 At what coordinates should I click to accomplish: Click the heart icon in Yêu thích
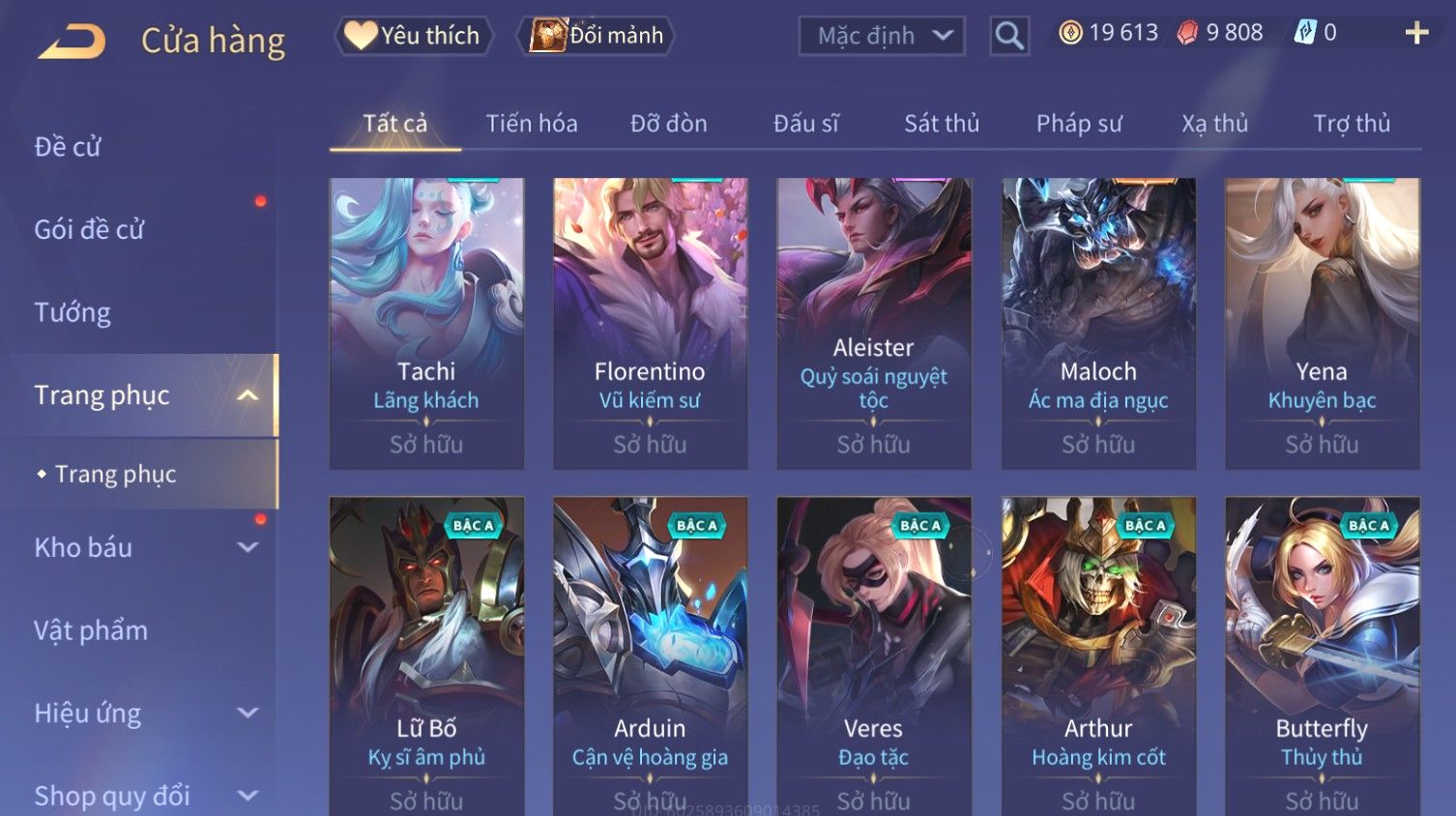click(361, 36)
